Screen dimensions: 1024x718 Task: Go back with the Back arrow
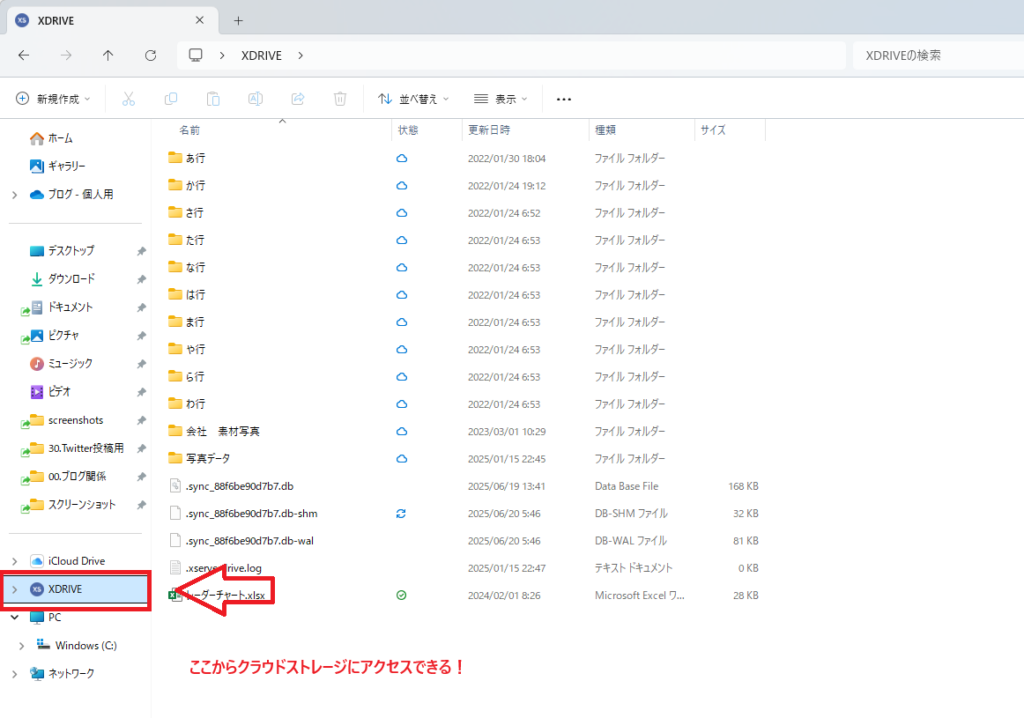tap(24, 56)
